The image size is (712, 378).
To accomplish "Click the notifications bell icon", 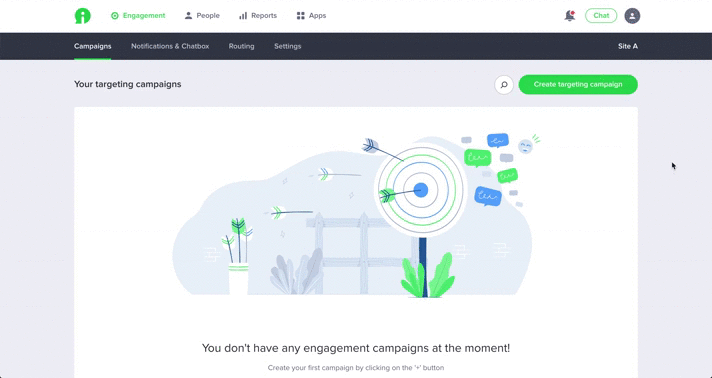I will (x=569, y=16).
